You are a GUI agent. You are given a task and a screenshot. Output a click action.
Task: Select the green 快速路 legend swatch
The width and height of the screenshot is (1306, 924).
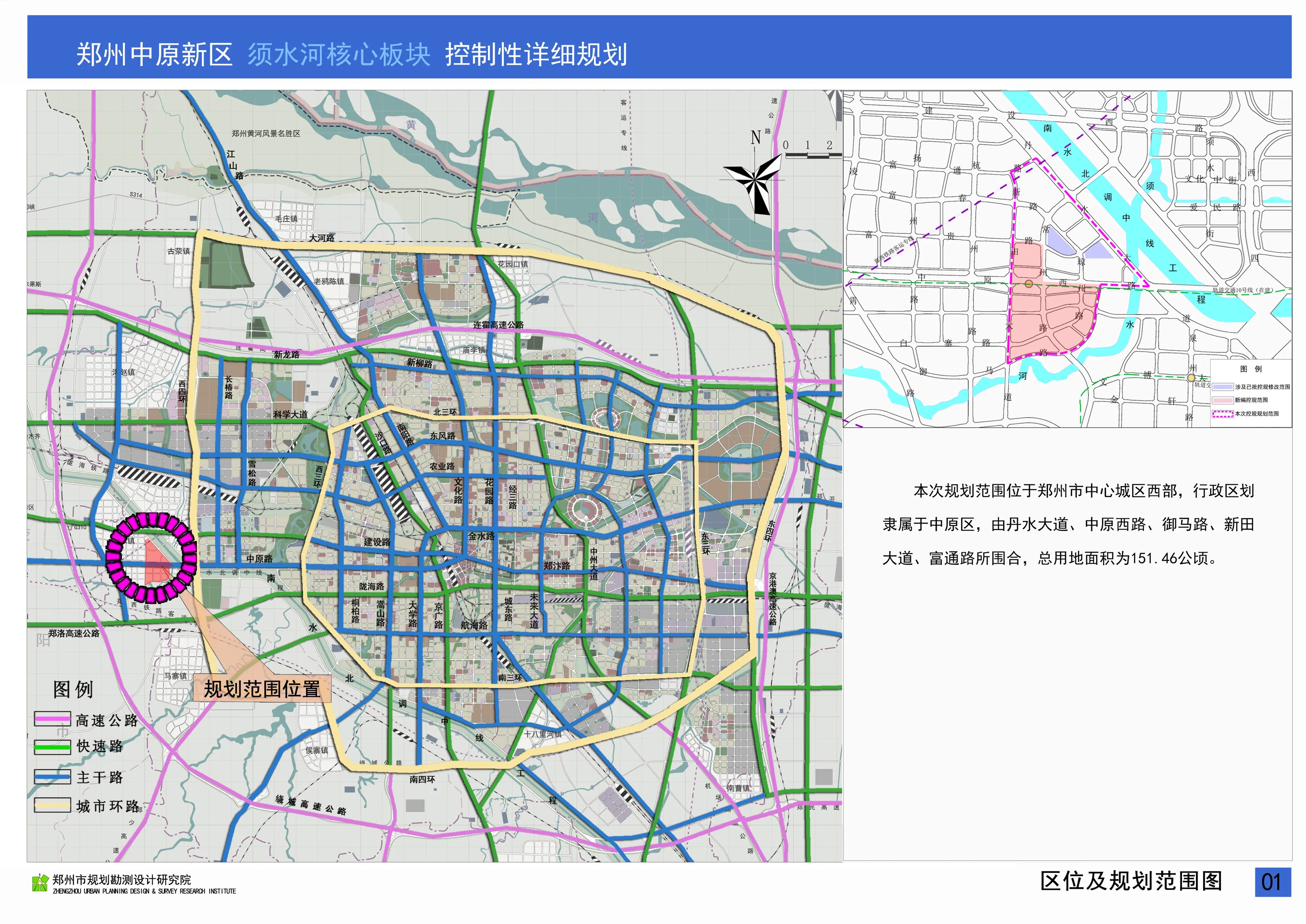pos(52,747)
